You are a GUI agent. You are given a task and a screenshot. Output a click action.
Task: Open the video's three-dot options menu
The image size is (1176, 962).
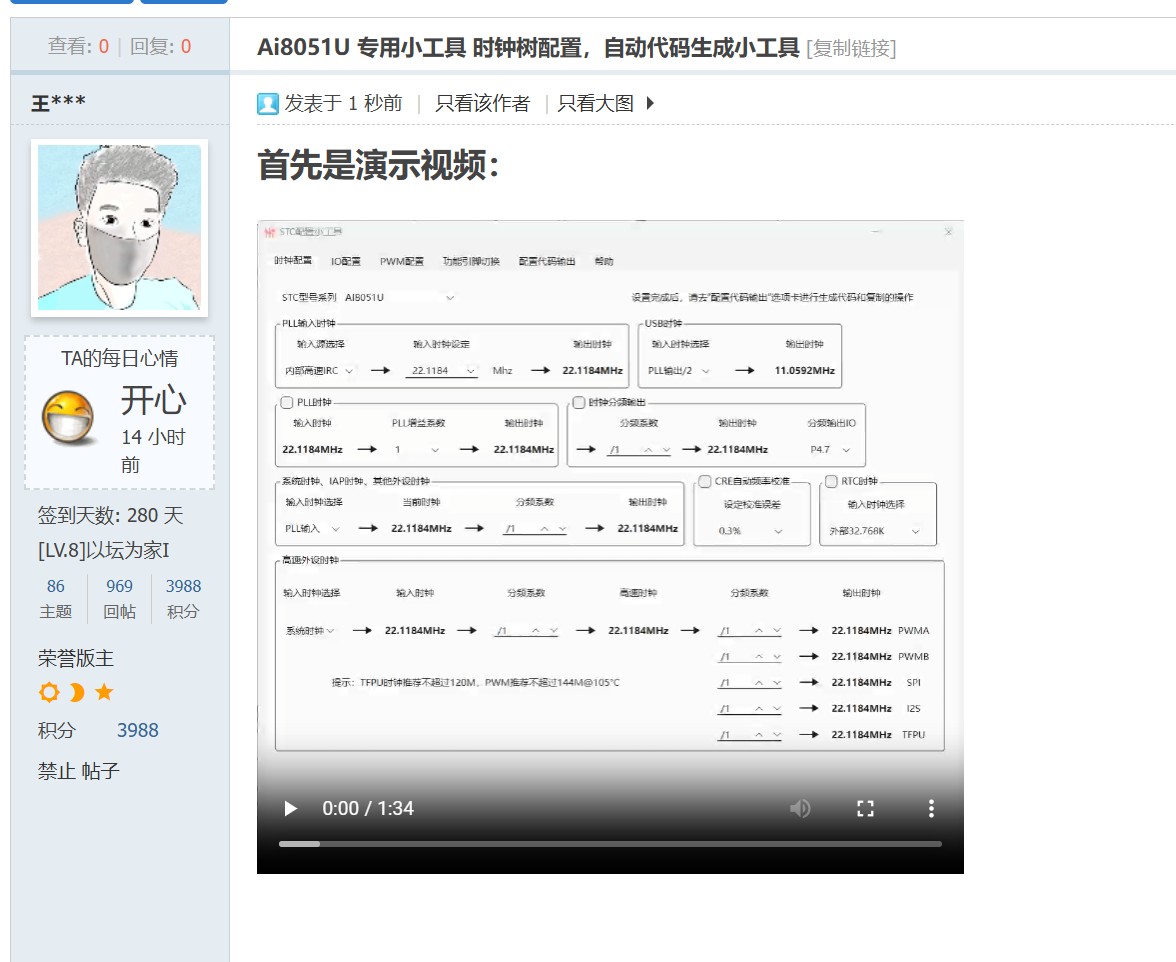click(x=931, y=808)
